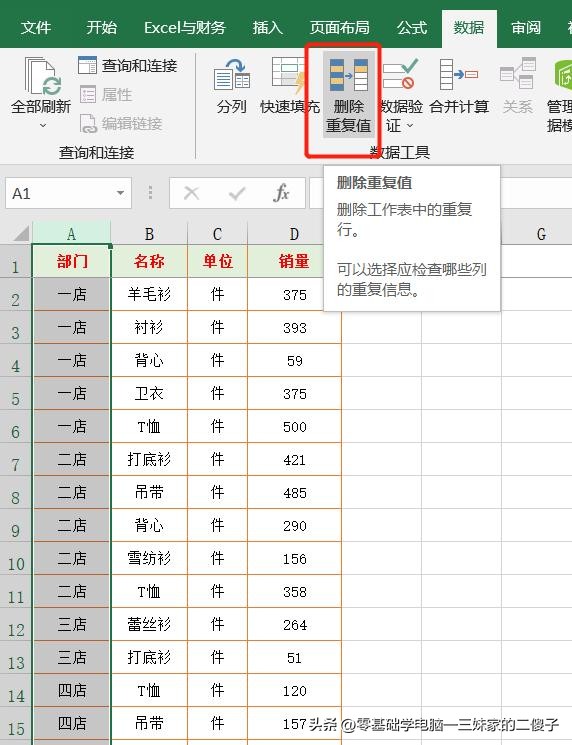Expand the Name Box dropdown arrow
This screenshot has width=572, height=745.
pos(121,193)
